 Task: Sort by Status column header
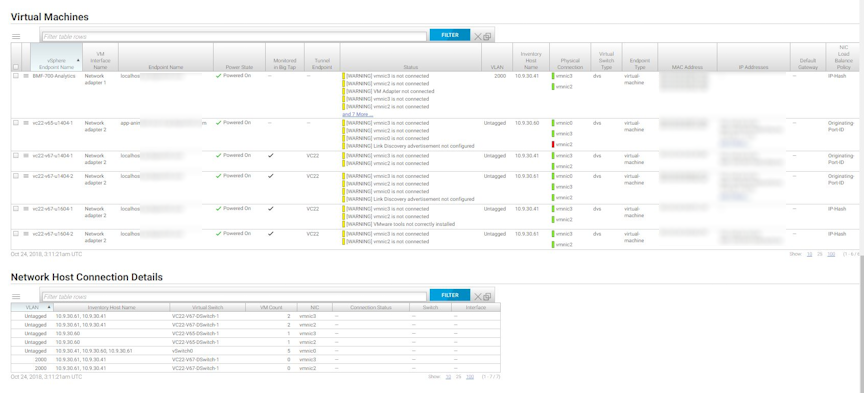point(411,57)
